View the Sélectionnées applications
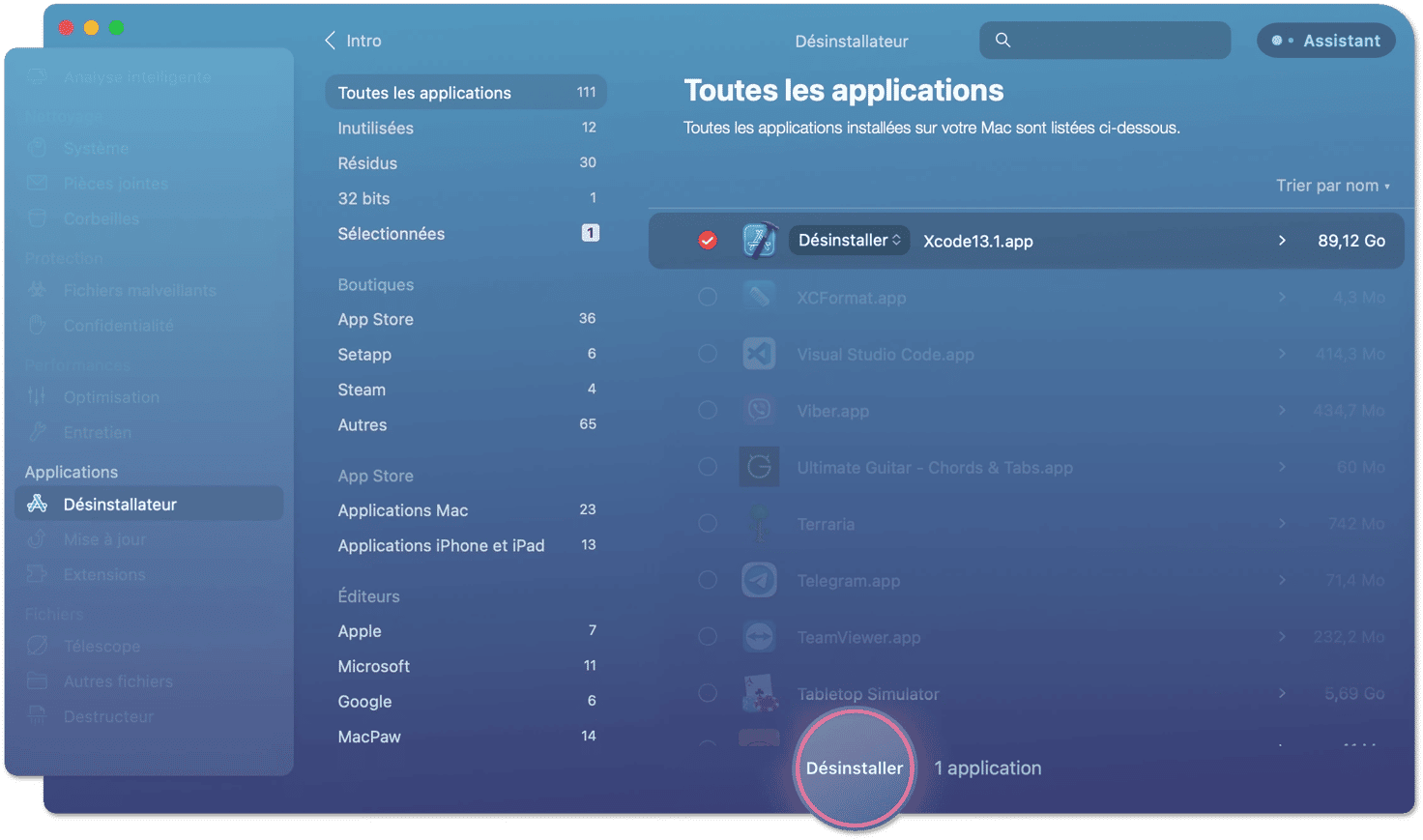This screenshot has width=1423, height=840. tap(466, 233)
